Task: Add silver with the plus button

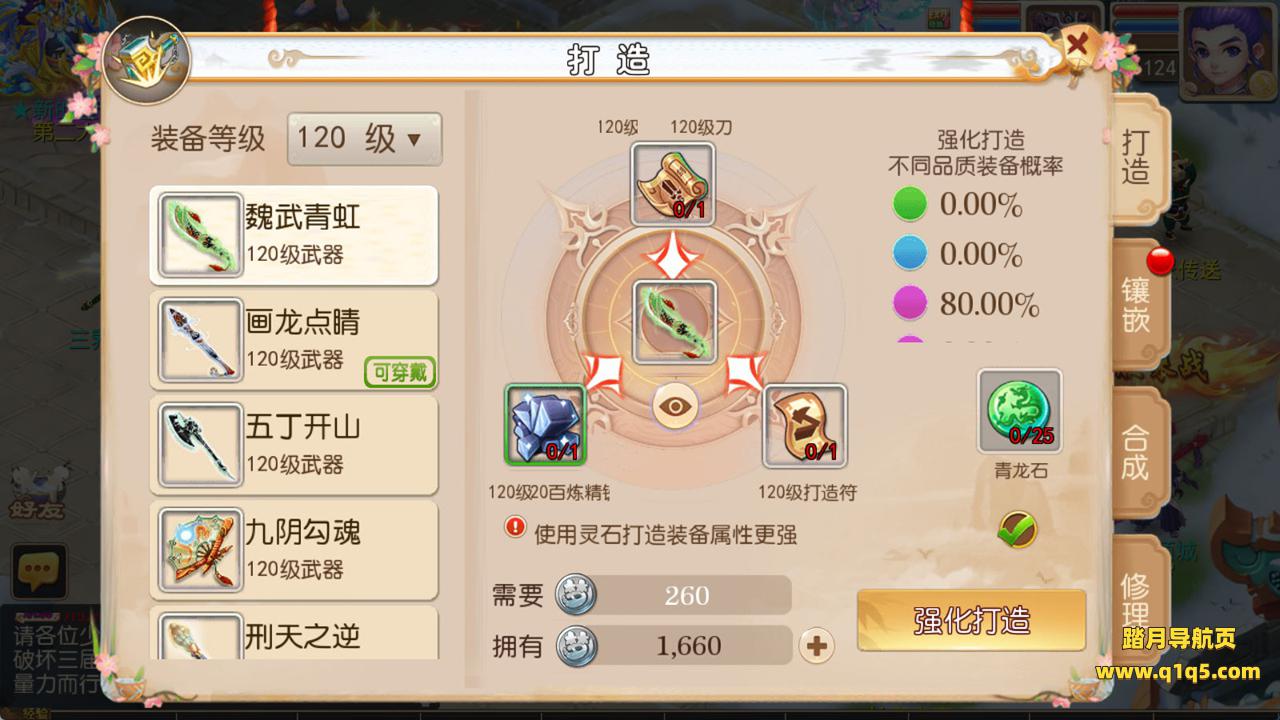Action: pos(817,646)
